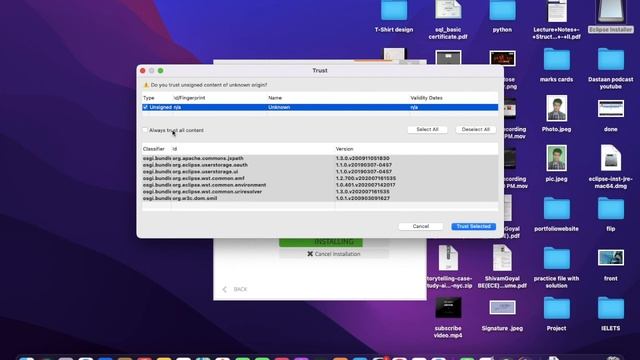This screenshot has height=360, width=640.
Task: Click the Unknown name cell
Action: pos(279,107)
